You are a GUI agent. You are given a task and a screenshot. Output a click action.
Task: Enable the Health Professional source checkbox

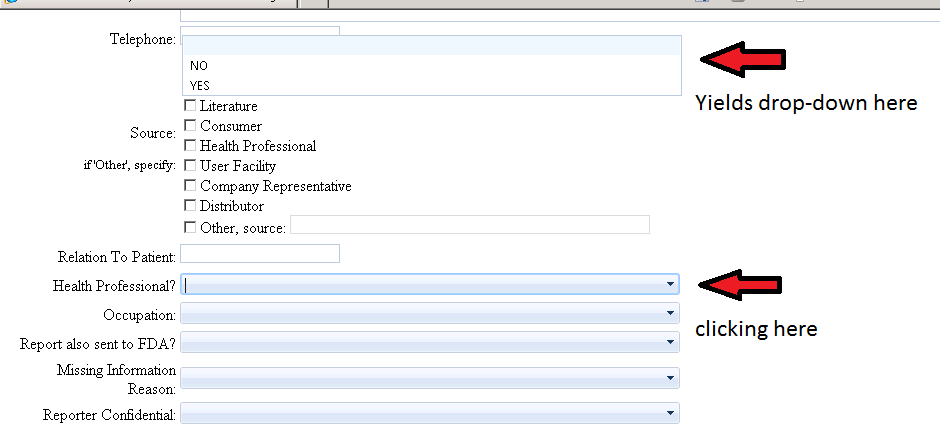pos(190,146)
